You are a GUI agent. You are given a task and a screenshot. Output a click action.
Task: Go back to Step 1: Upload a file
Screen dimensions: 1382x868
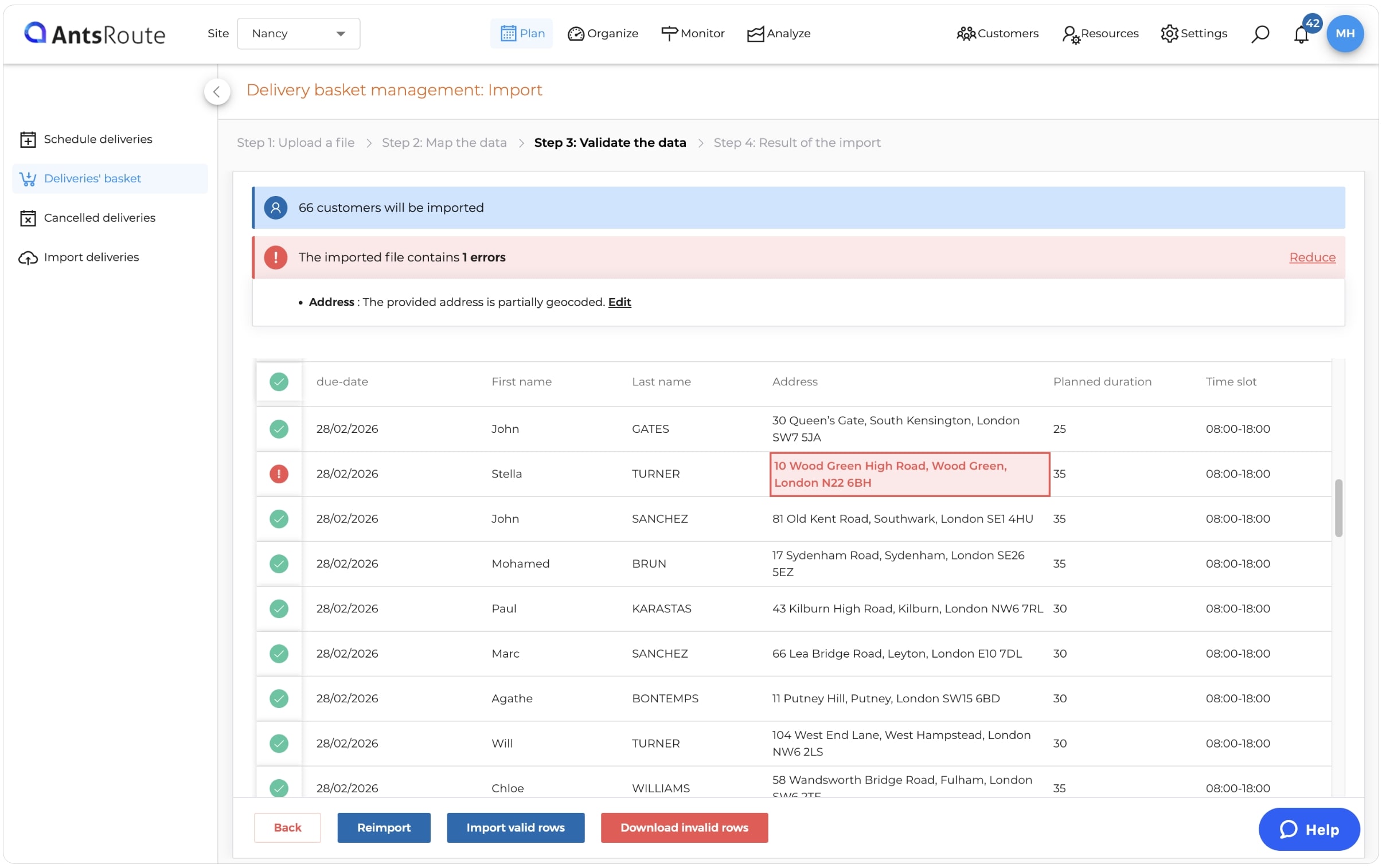tap(295, 142)
